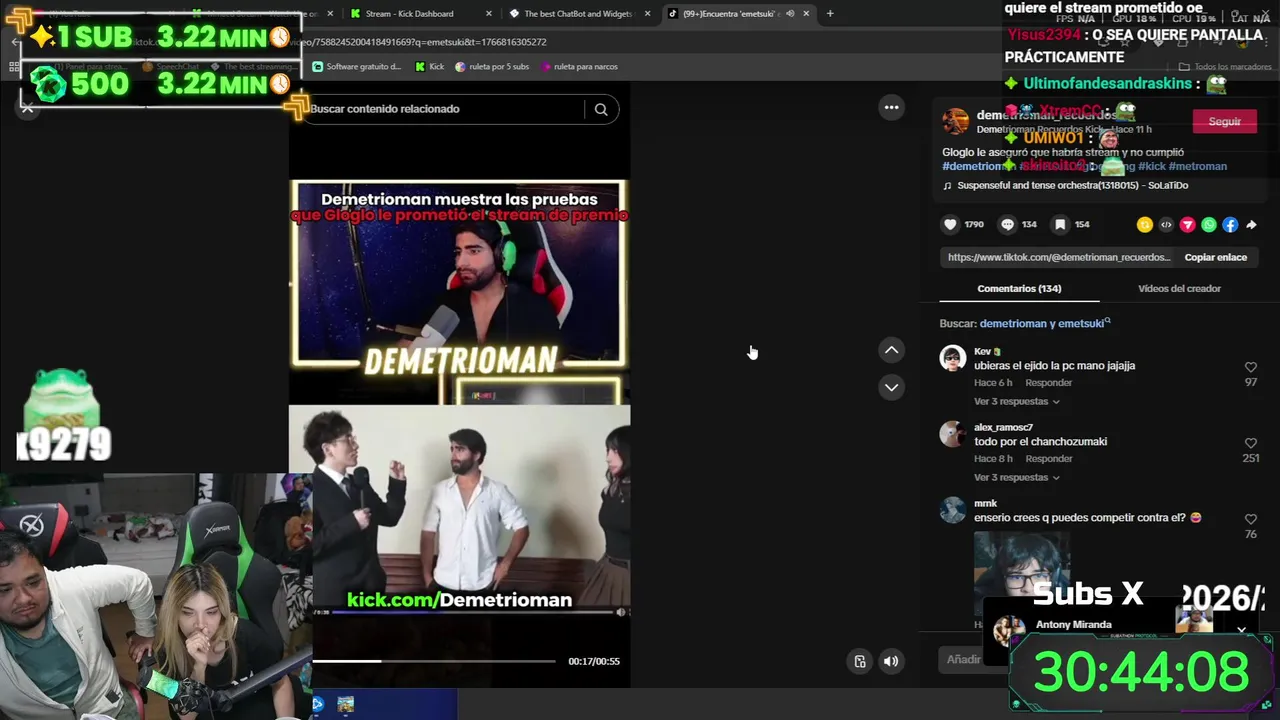Image resolution: width=1280 pixels, height=720 pixels.
Task: Open 'ruleta para narcos' bookmark
Action: coord(579,67)
